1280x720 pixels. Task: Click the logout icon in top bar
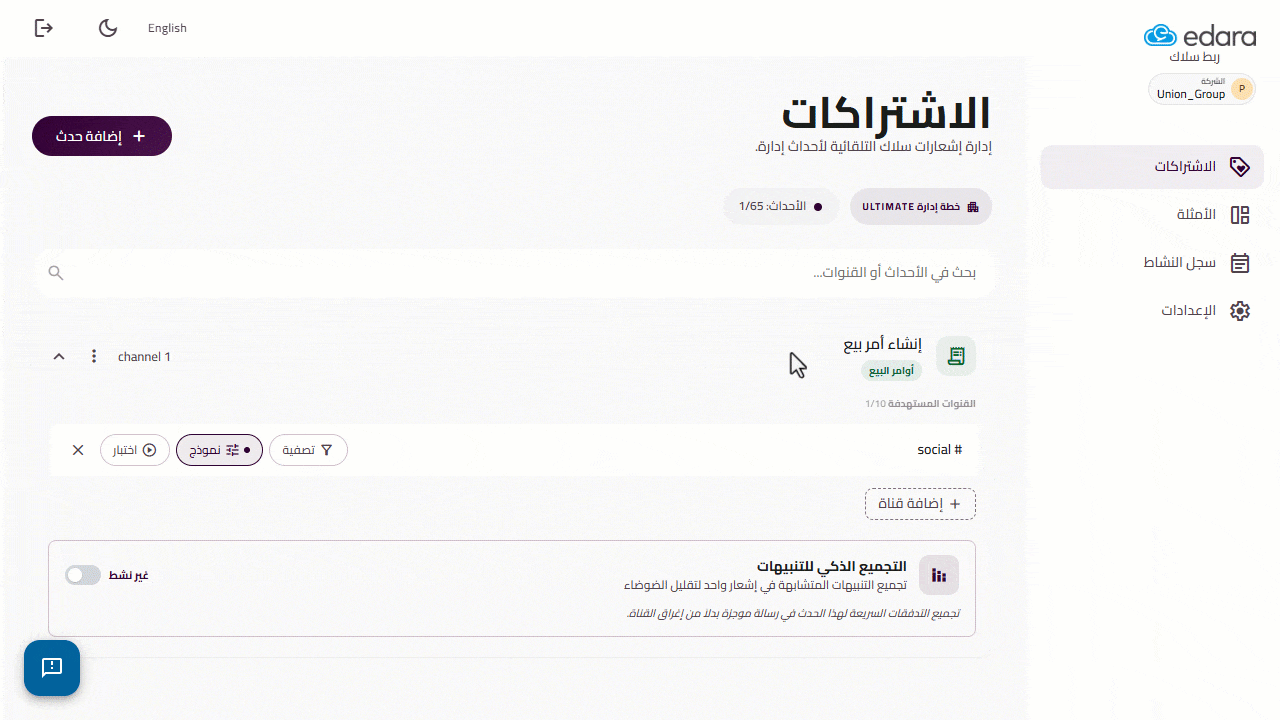coord(44,28)
